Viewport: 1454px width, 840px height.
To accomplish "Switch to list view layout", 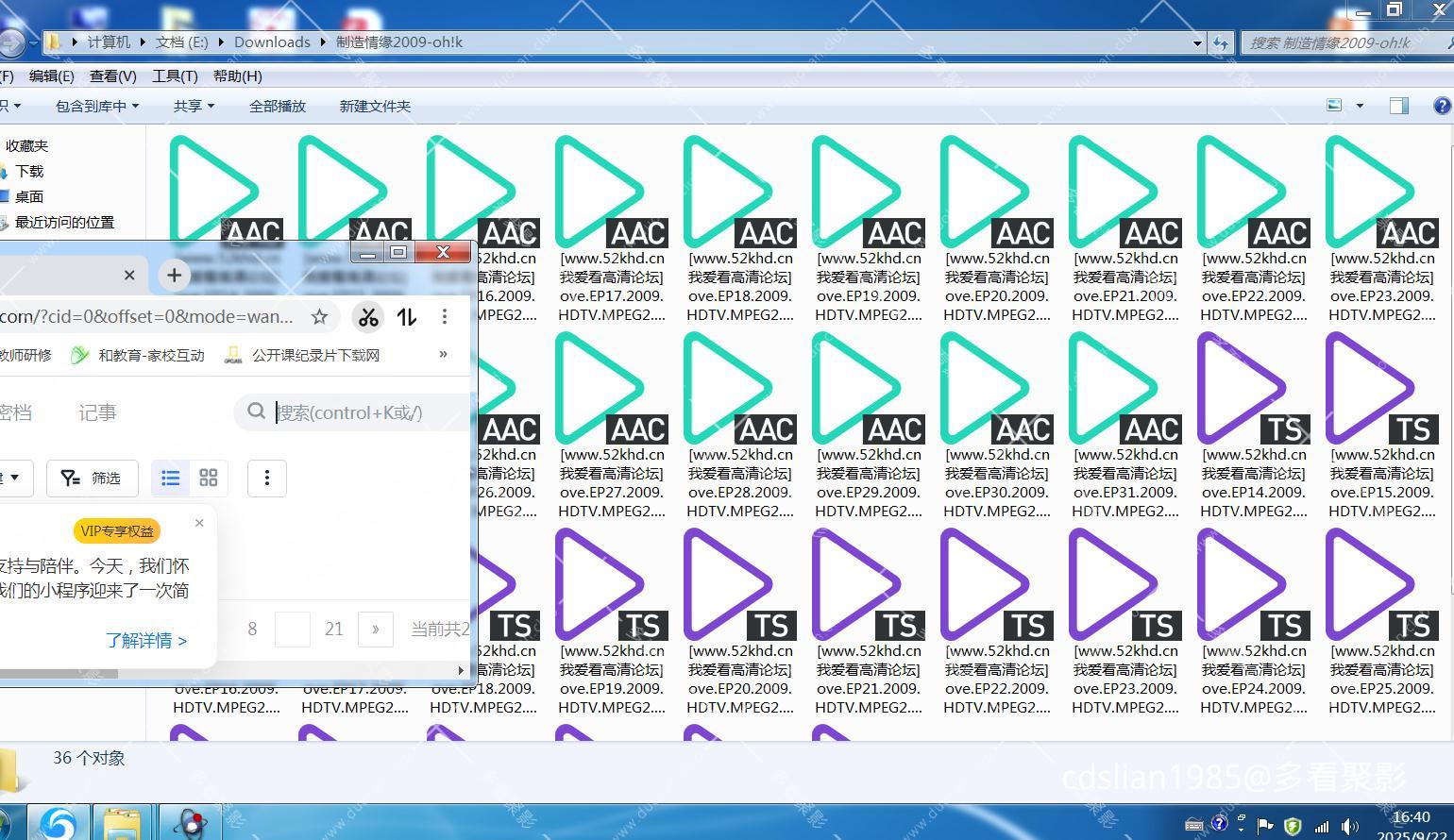I will click(x=171, y=478).
